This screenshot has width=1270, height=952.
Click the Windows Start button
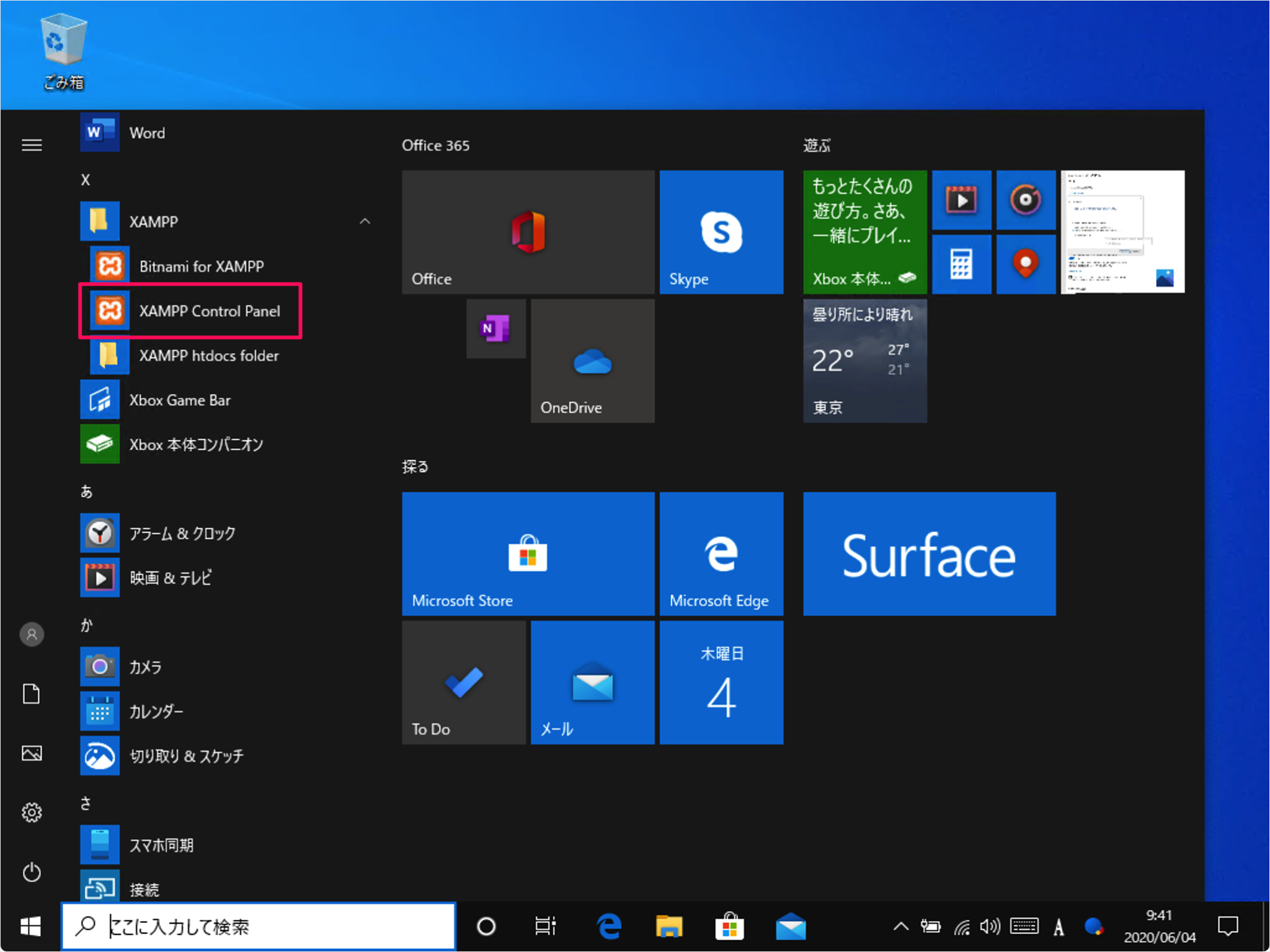click(30, 927)
